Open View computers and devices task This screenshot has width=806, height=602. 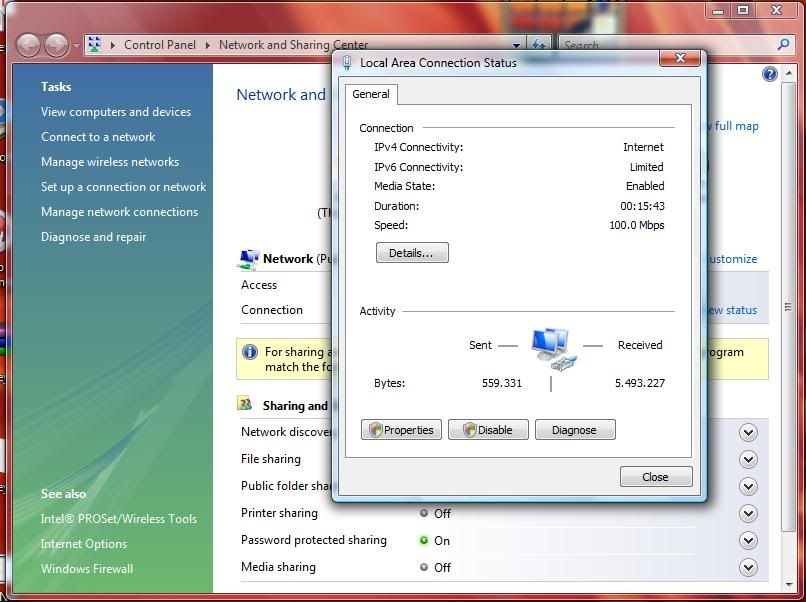click(116, 112)
